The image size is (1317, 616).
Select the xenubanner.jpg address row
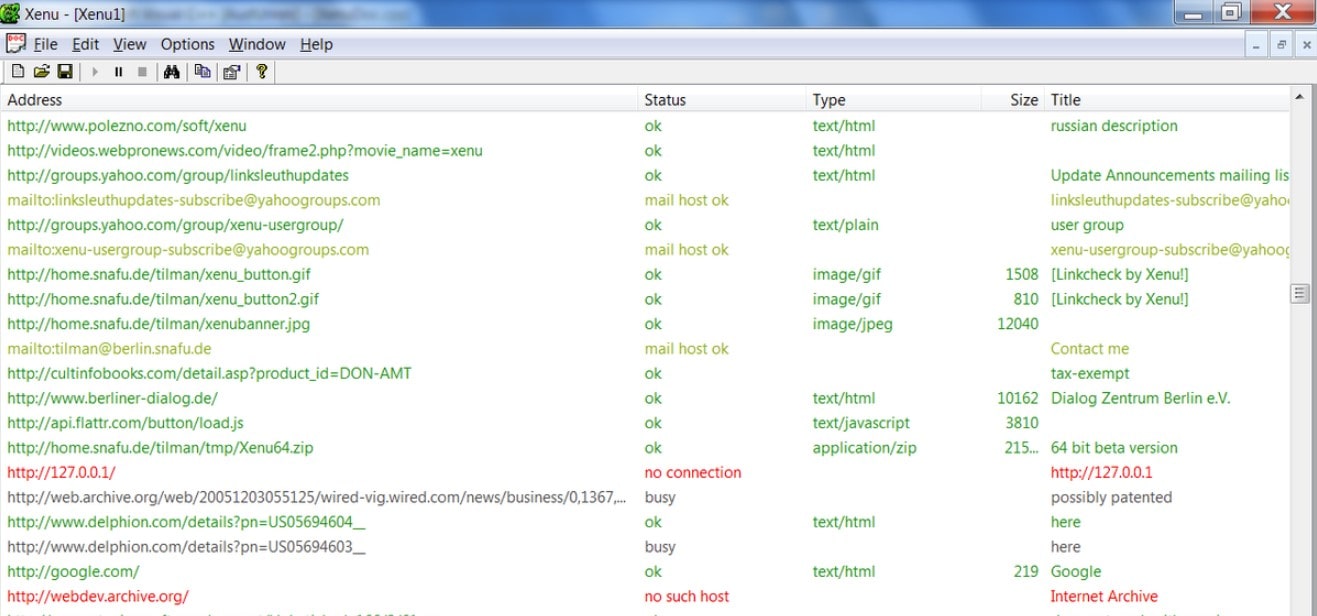159,324
